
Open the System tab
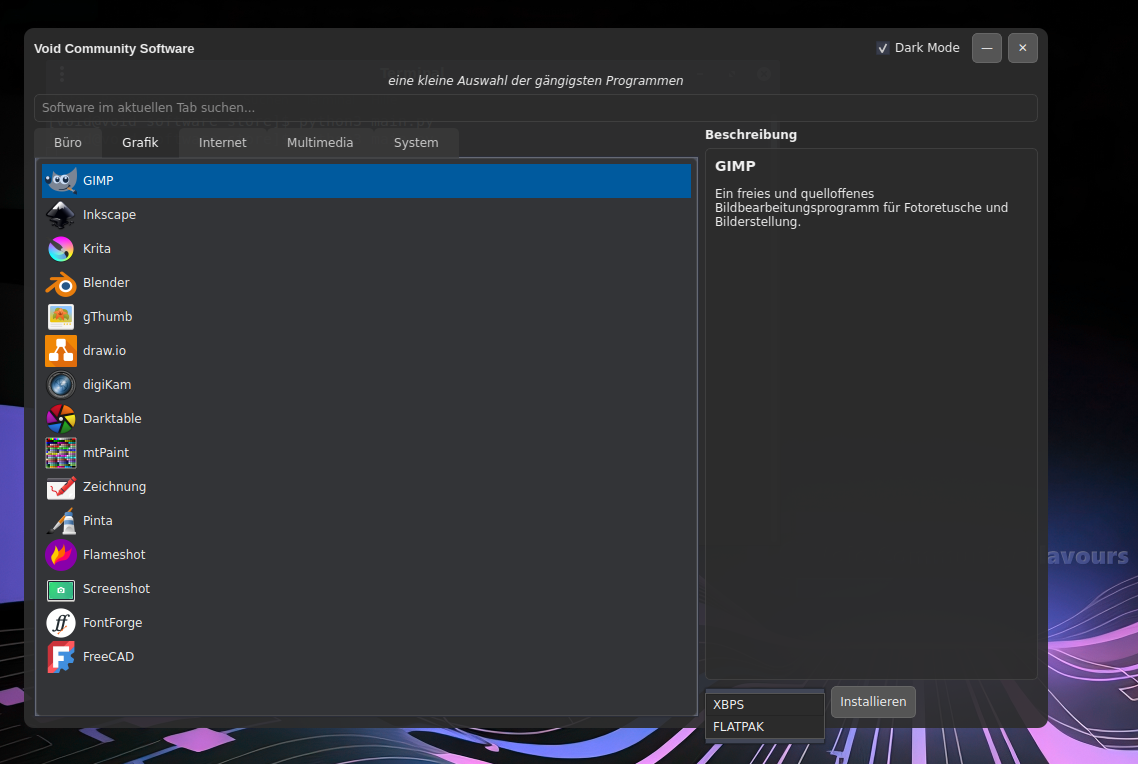point(416,143)
